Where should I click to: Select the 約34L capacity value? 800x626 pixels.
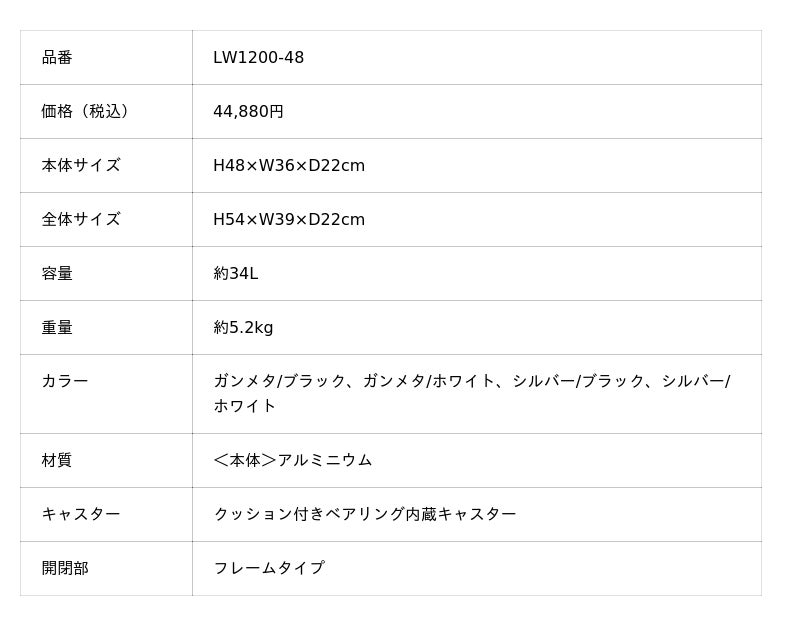click(x=235, y=274)
